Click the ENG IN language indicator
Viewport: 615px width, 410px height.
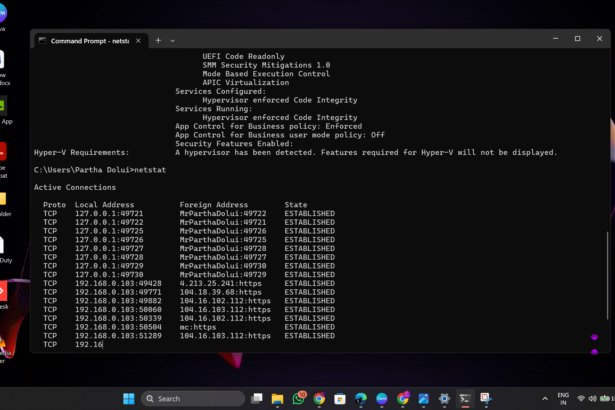point(563,399)
